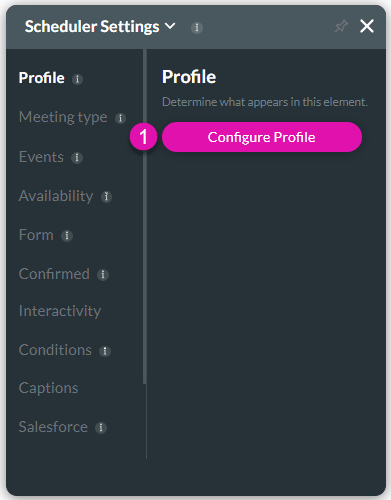
Task: Click the info icon beside Form
Action: click(x=67, y=236)
